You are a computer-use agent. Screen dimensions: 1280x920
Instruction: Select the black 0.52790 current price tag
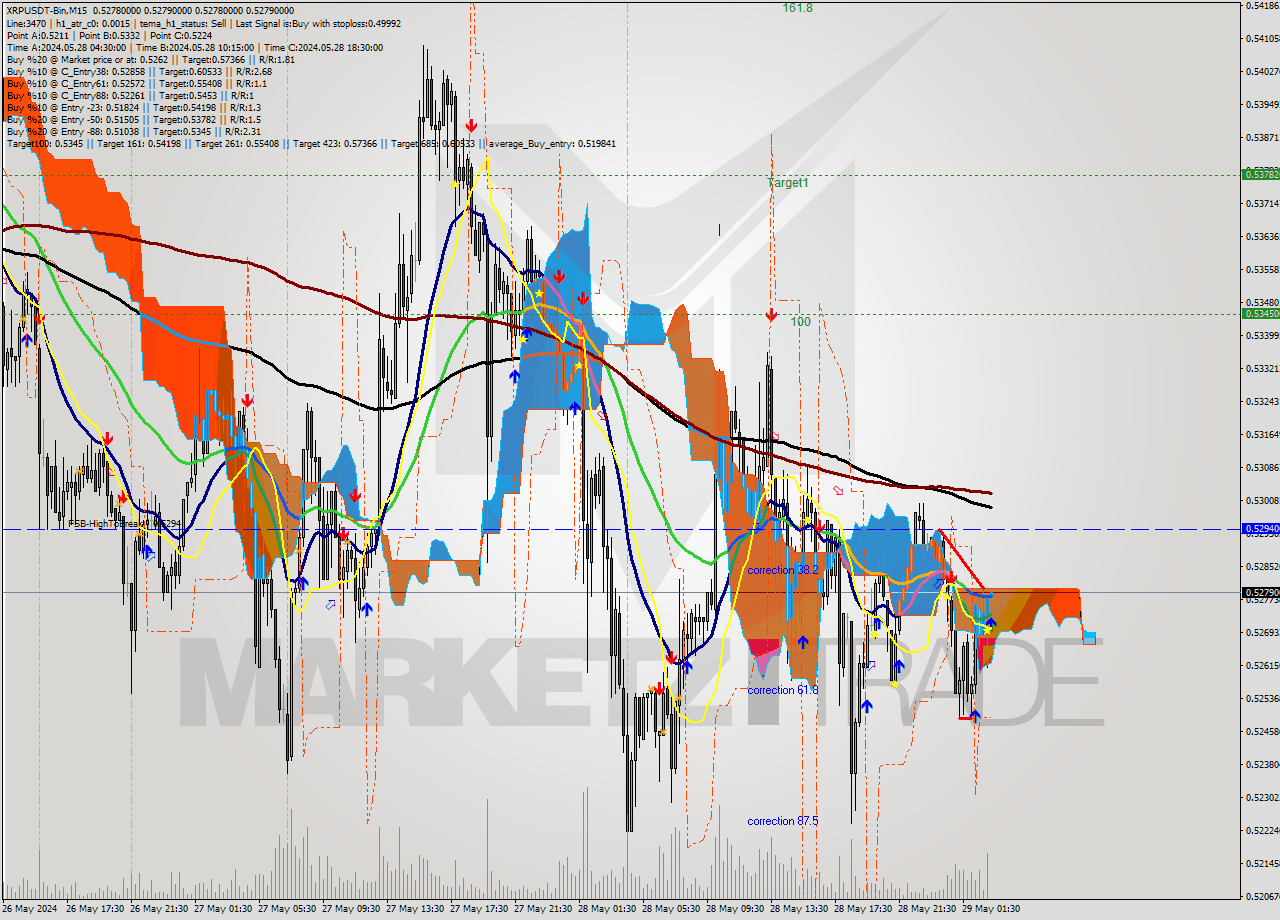pyautogui.click(x=1261, y=592)
